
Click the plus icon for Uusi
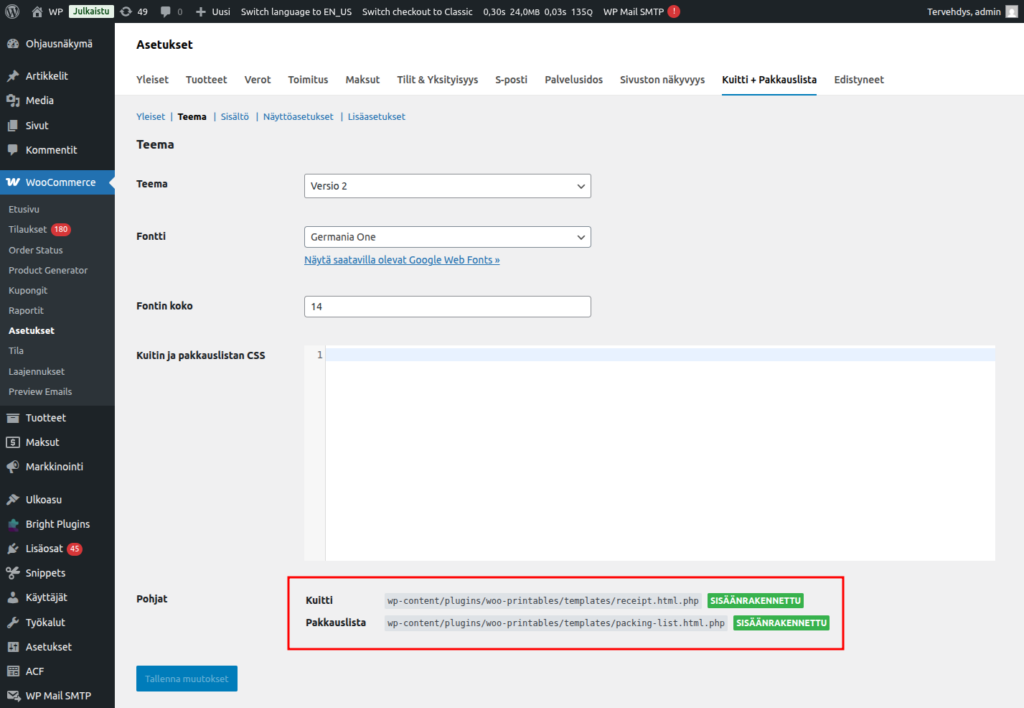200,12
